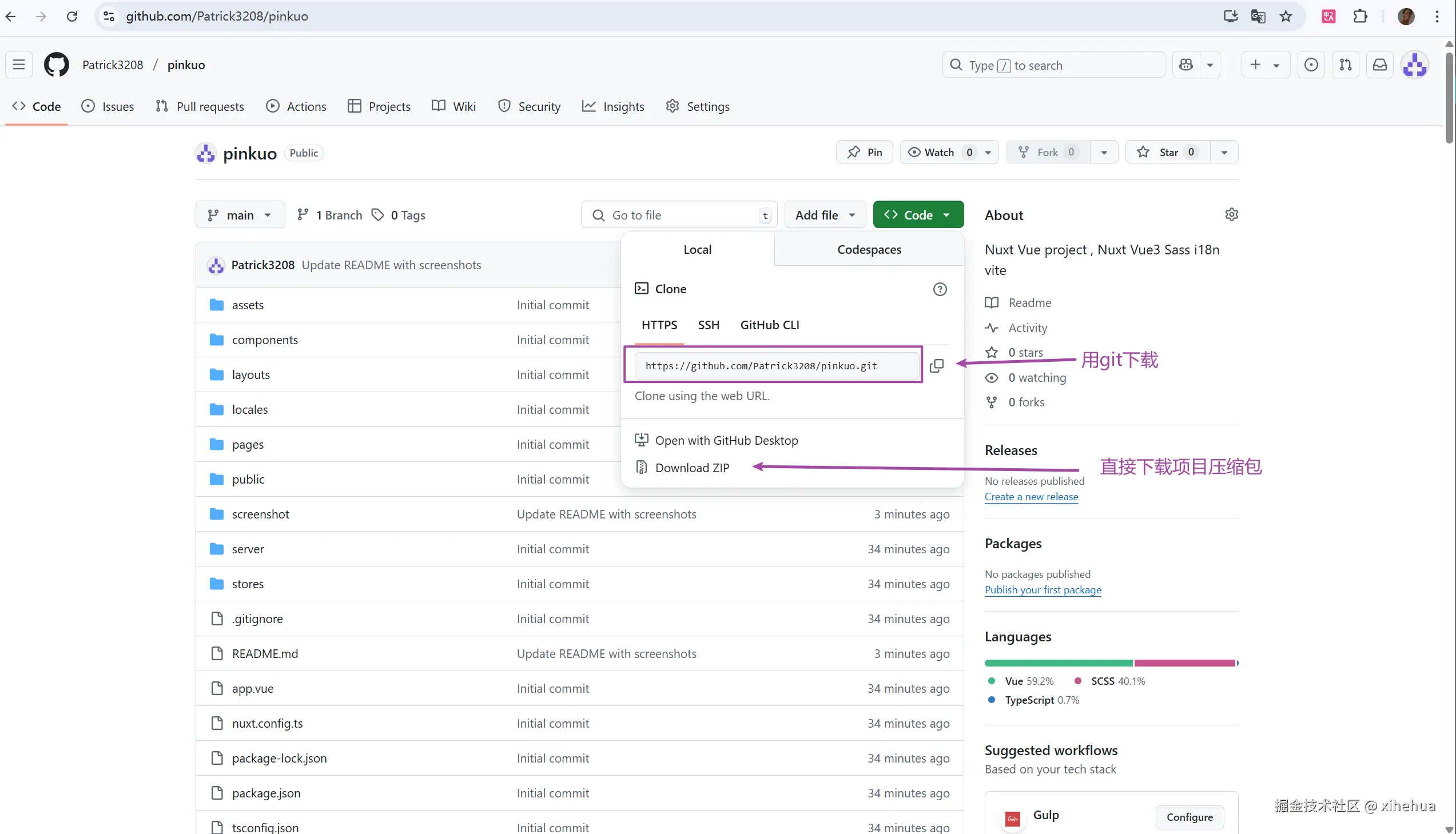Open the Copilot chat icon

1186,65
